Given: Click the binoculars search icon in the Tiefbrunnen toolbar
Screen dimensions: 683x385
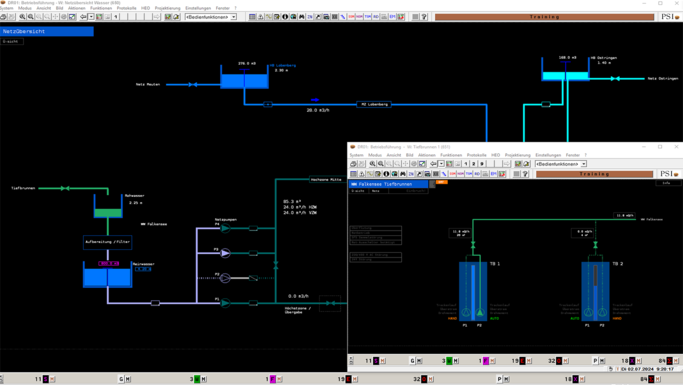Looking at the screenshot, I should [x=403, y=174].
